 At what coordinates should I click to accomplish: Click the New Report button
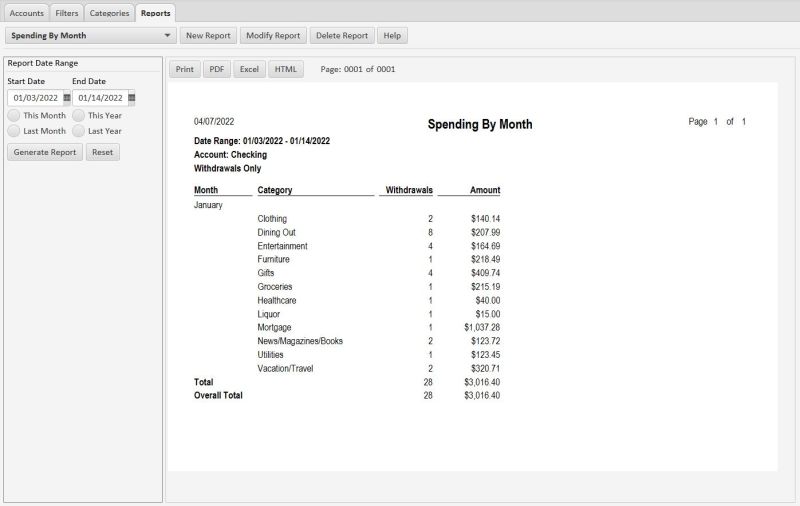208,36
